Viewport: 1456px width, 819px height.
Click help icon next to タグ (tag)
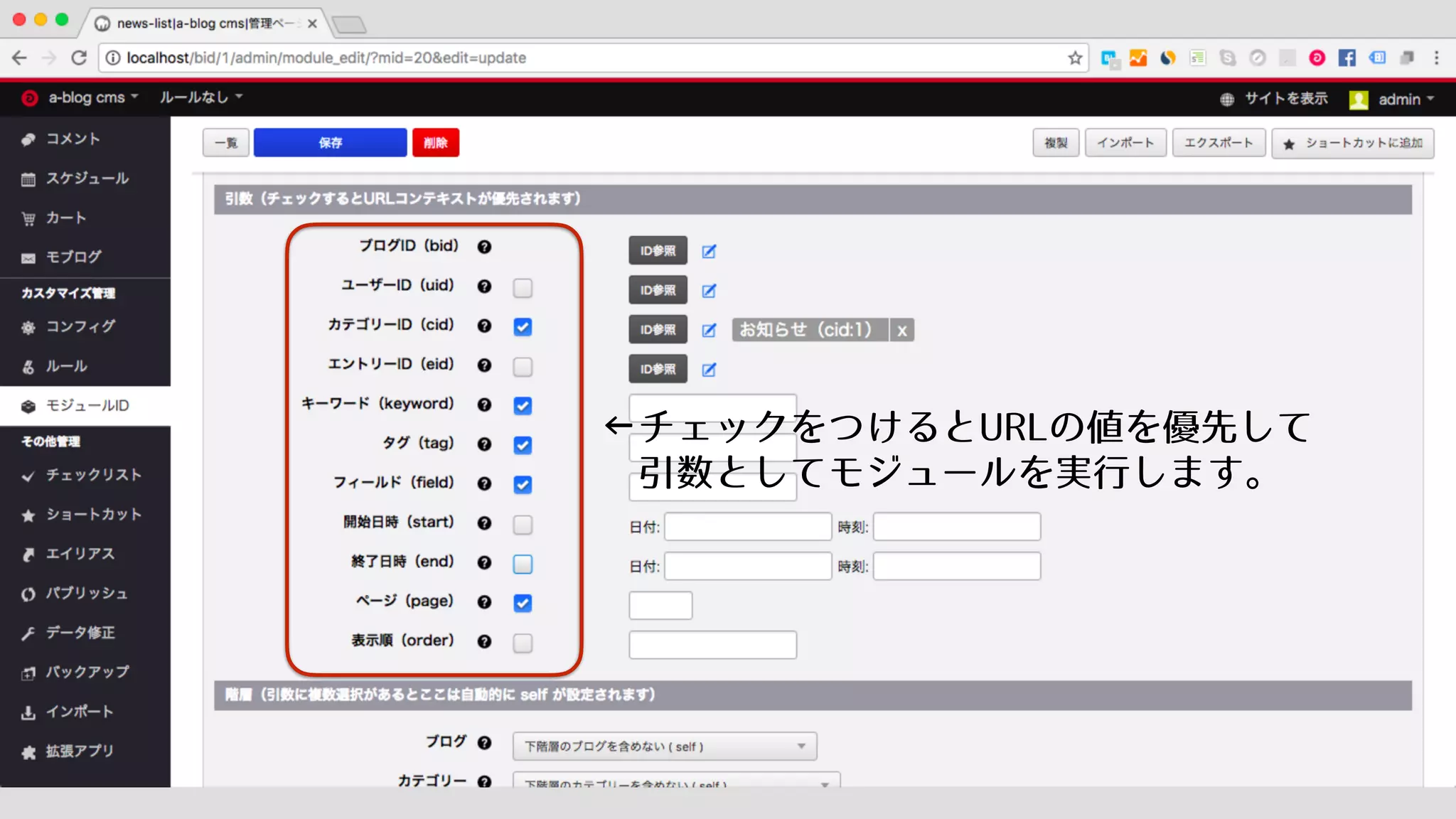coord(484,444)
